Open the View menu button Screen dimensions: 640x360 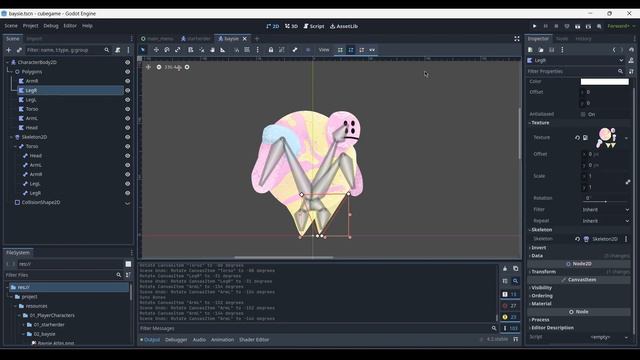pyautogui.click(x=324, y=50)
